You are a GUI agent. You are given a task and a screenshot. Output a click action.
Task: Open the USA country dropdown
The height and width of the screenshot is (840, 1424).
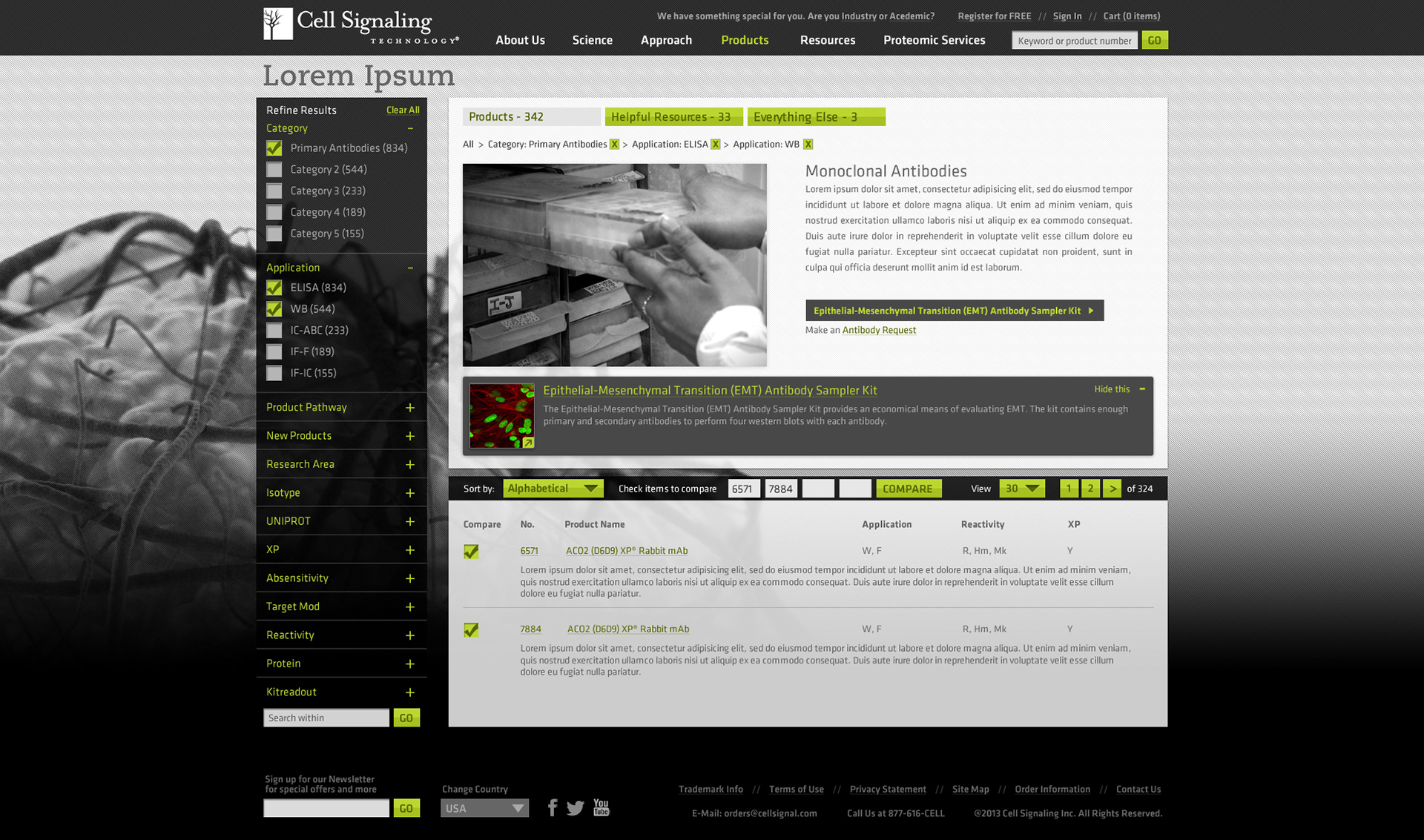point(484,808)
